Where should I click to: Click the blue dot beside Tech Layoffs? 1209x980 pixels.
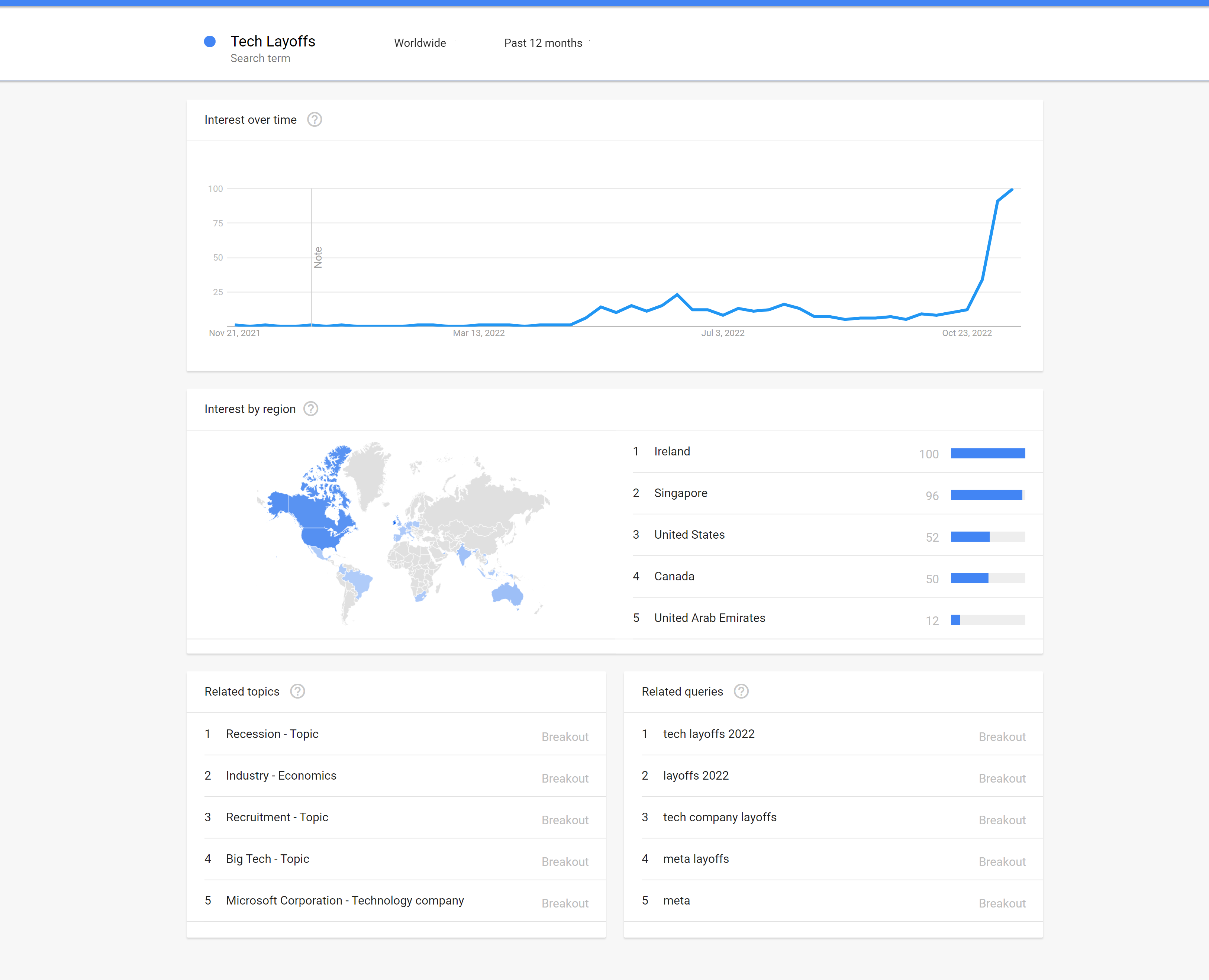[x=210, y=42]
